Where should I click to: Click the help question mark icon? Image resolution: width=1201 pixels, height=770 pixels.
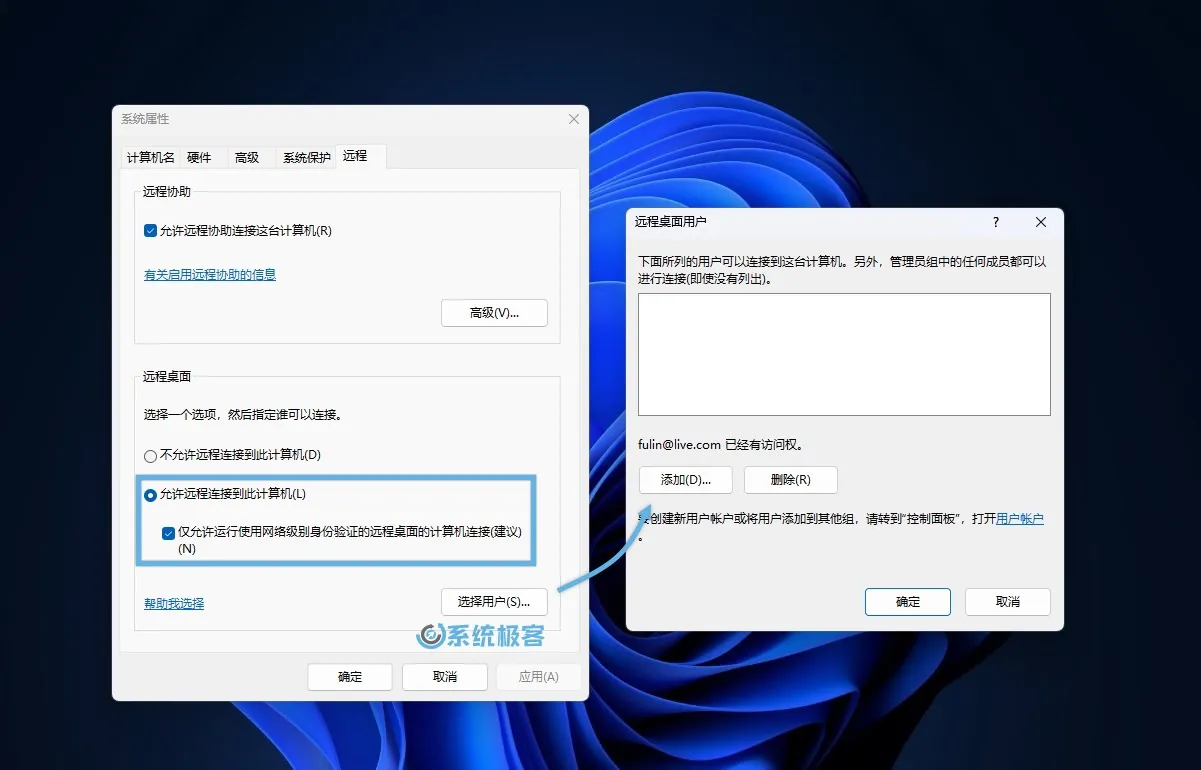[x=995, y=222]
